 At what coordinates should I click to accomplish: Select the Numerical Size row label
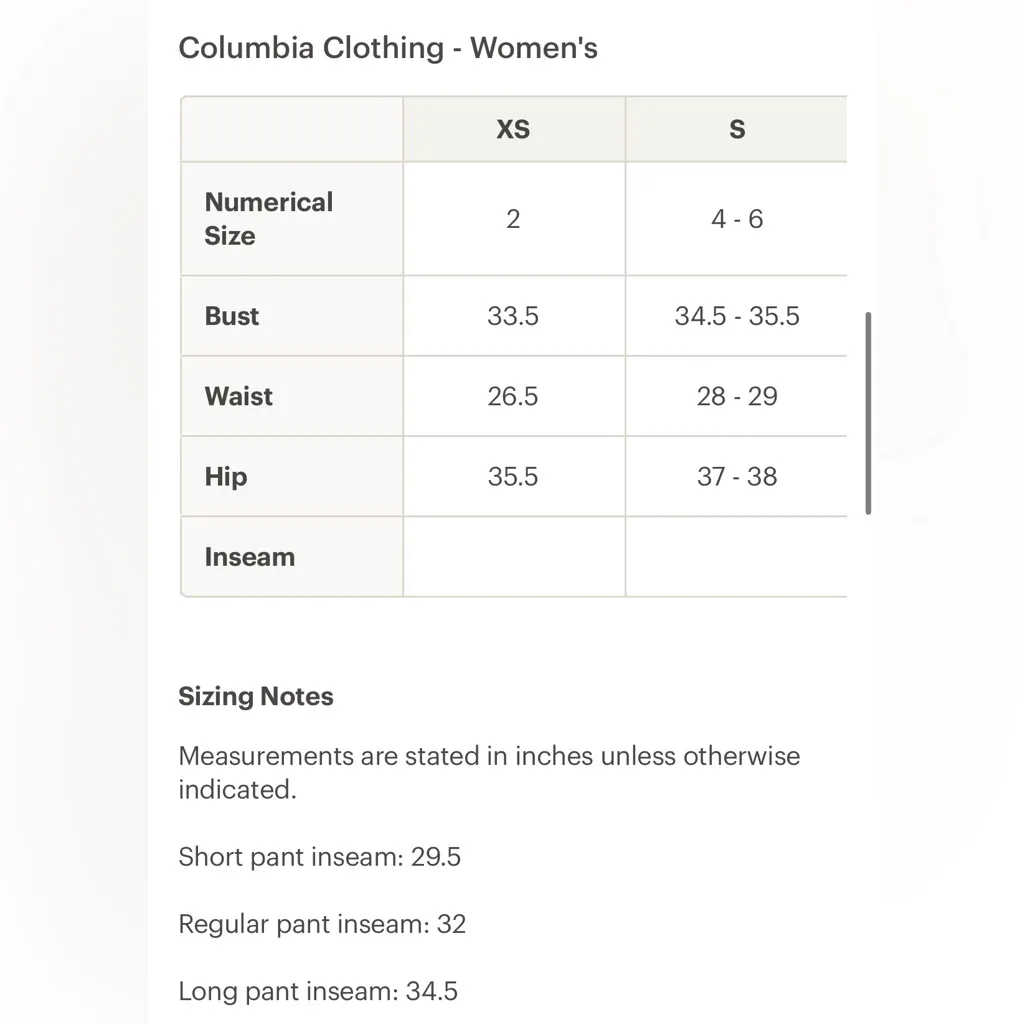click(269, 219)
